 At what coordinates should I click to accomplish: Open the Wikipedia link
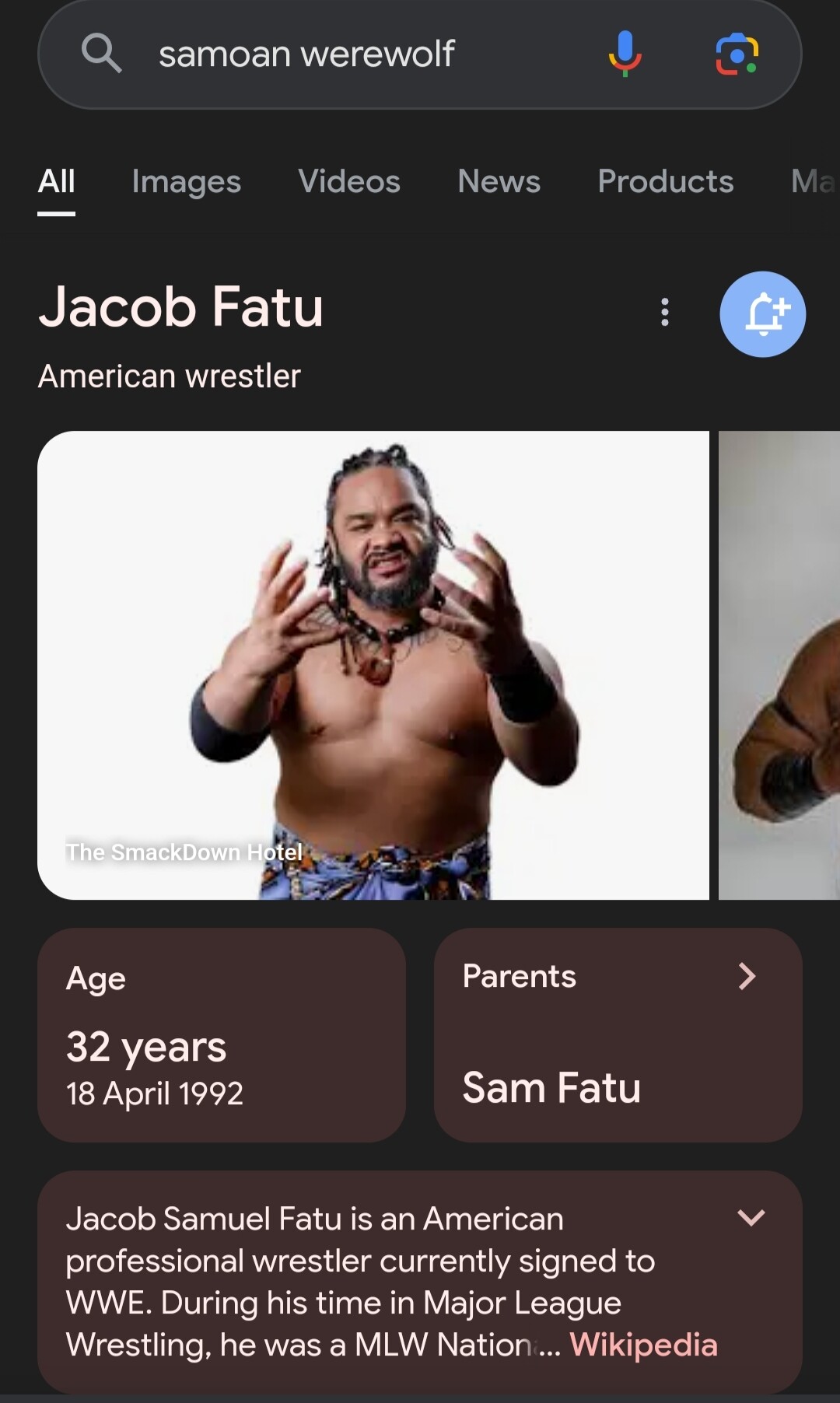click(x=643, y=1345)
